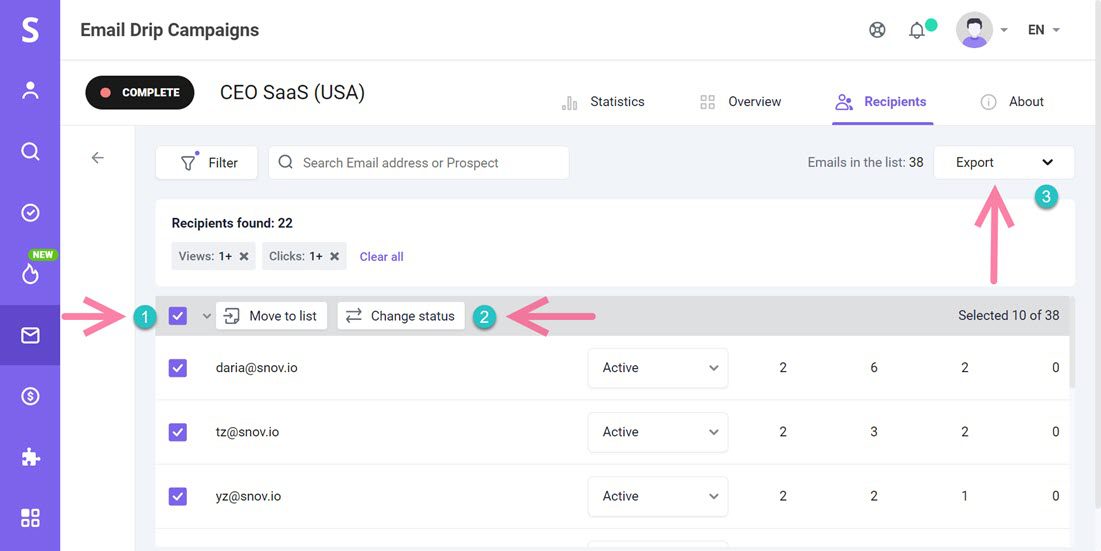Click the value 3 in tz@snov.io row

tap(873, 432)
